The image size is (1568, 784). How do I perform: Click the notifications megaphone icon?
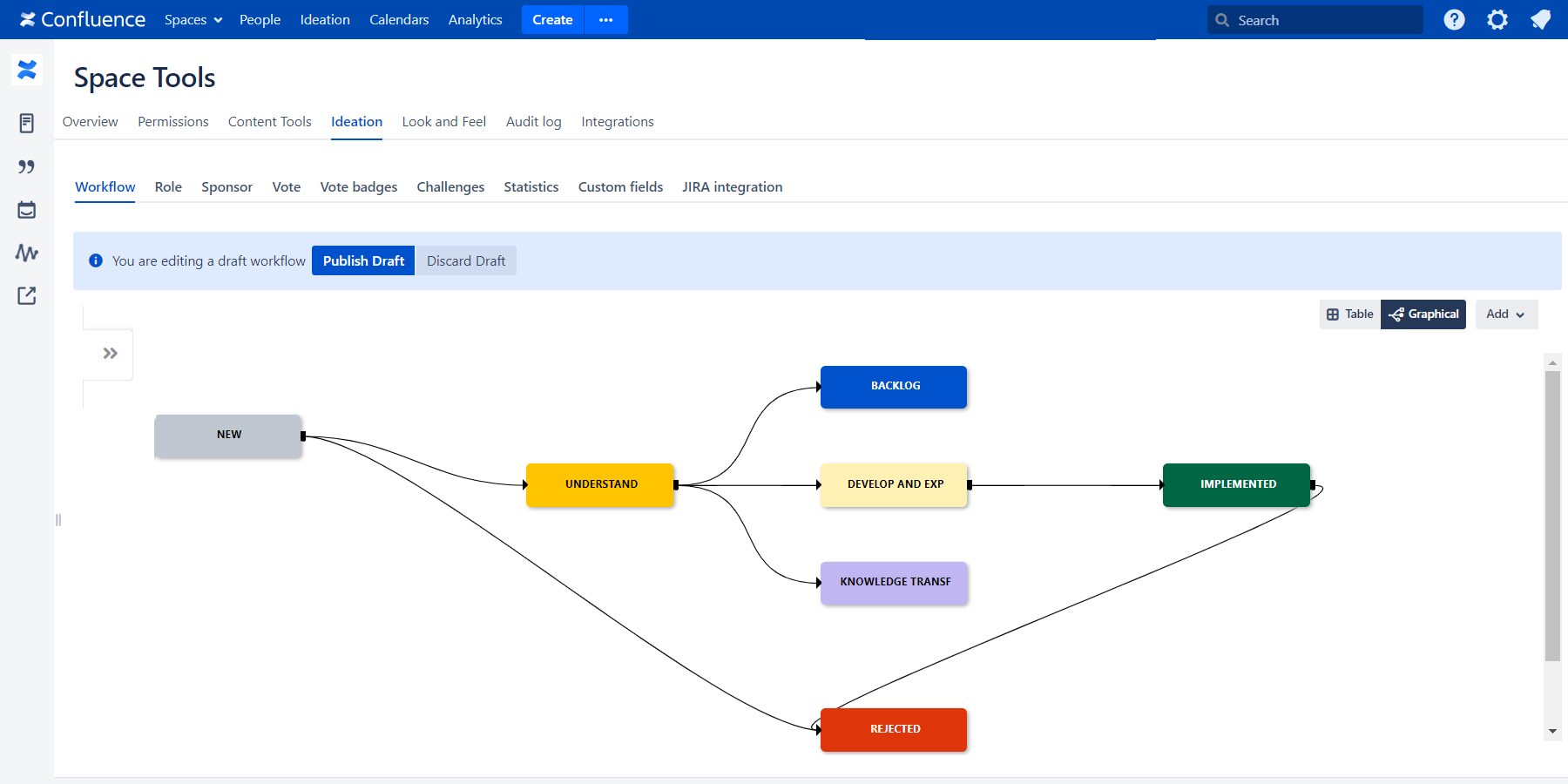pyautogui.click(x=1540, y=19)
